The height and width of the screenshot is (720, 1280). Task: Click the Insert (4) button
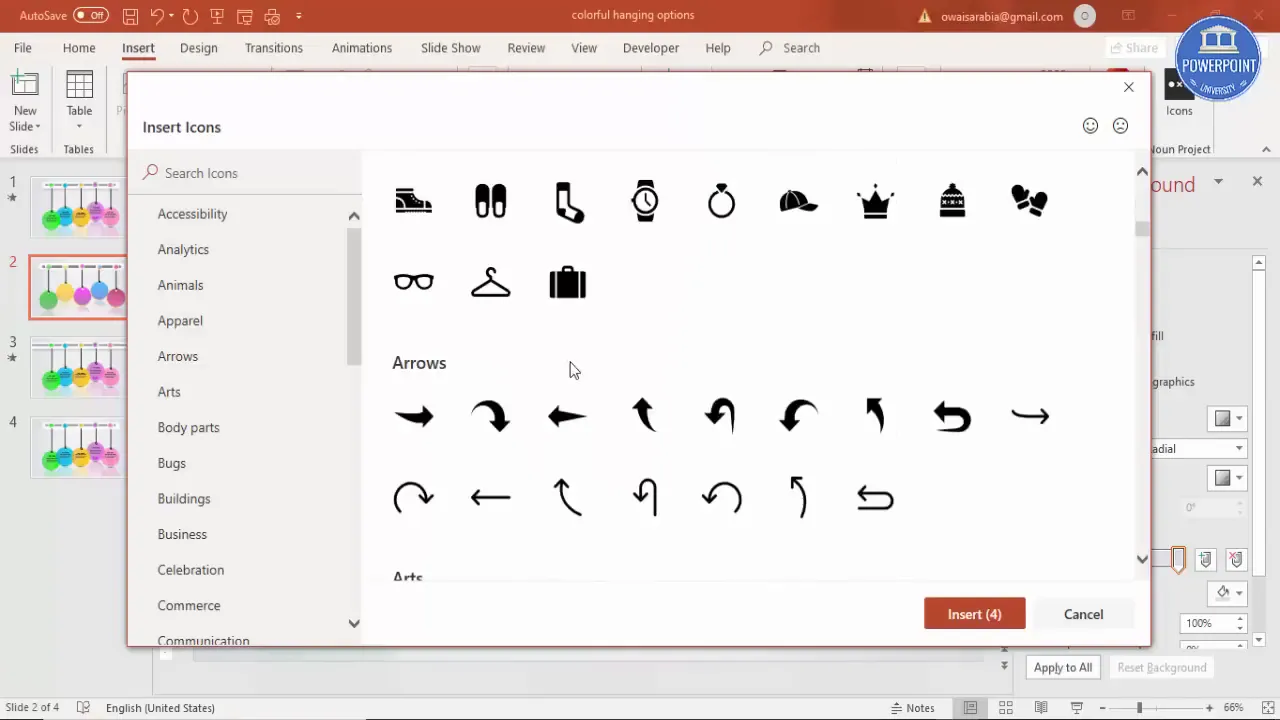point(974,614)
